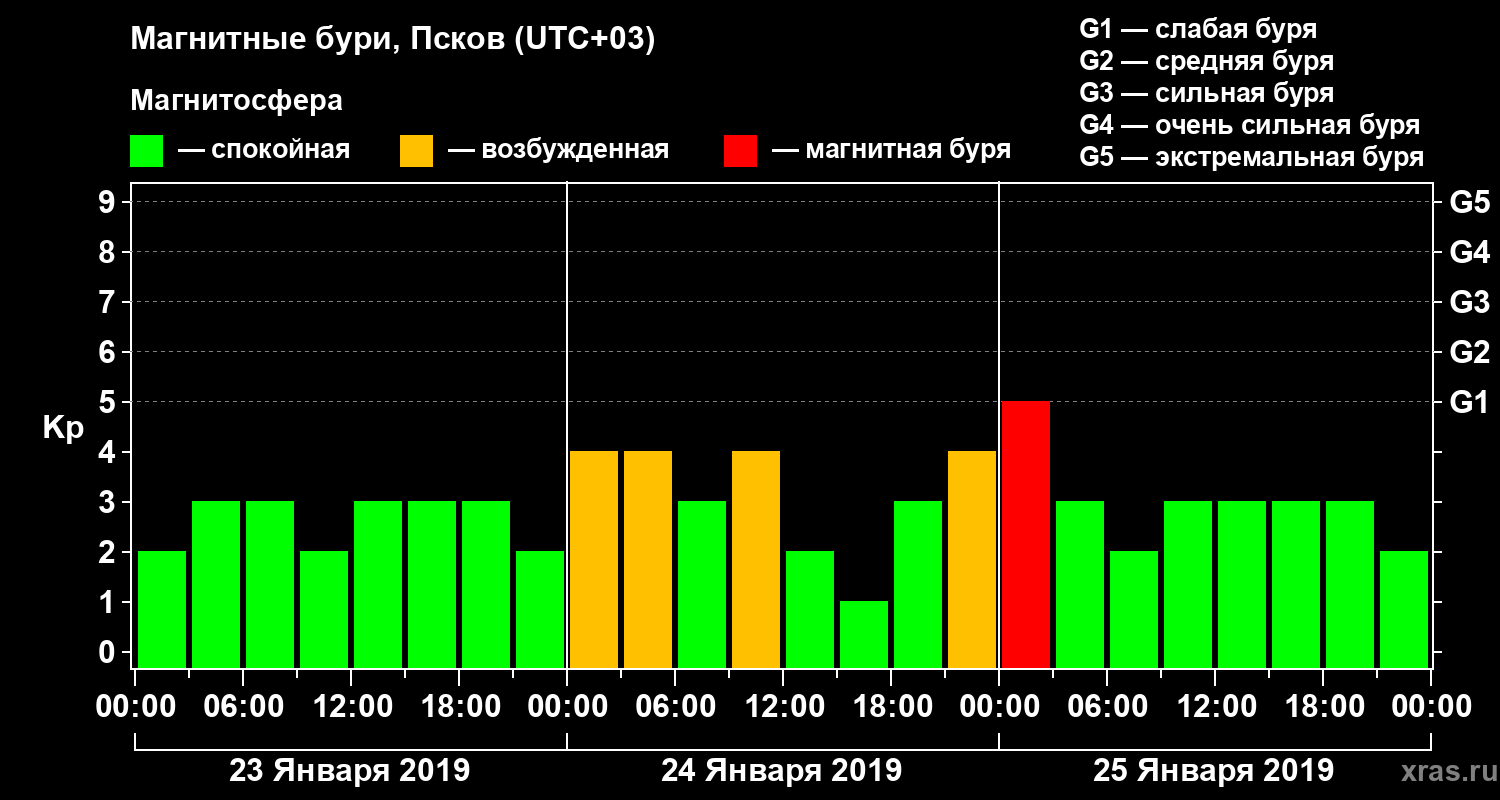This screenshot has width=1500, height=800.
Task: Click the '23 Января 2019' date label
Action: (x=350, y=771)
